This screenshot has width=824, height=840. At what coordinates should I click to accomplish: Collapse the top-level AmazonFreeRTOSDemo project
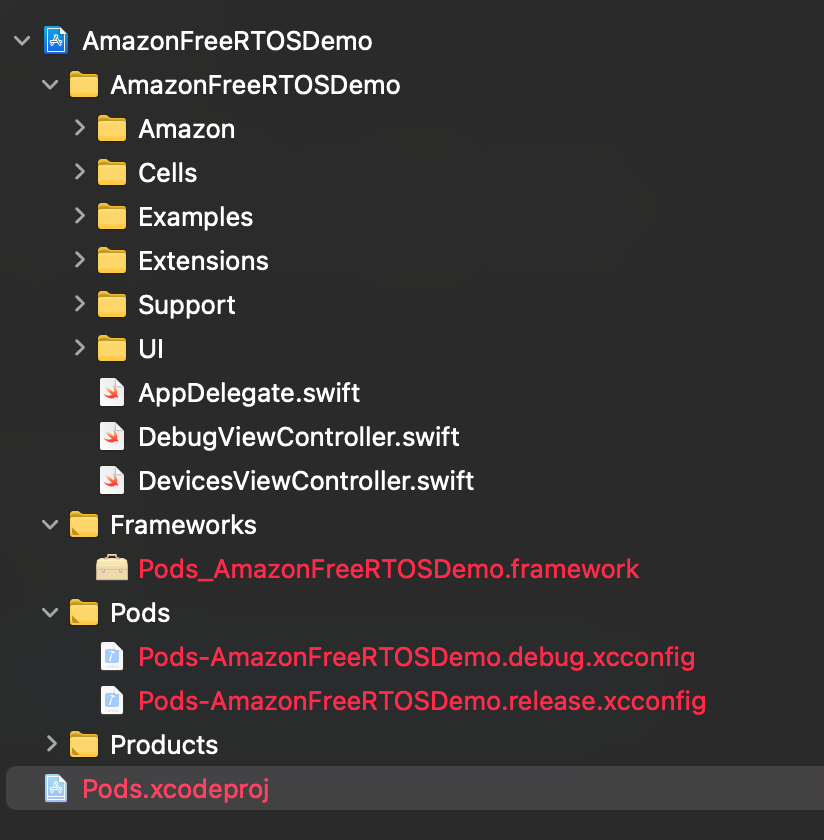tap(22, 41)
